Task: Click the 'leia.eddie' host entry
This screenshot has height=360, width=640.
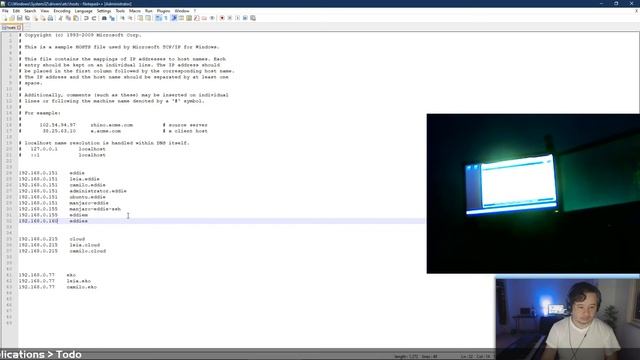Action: [x=84, y=179]
